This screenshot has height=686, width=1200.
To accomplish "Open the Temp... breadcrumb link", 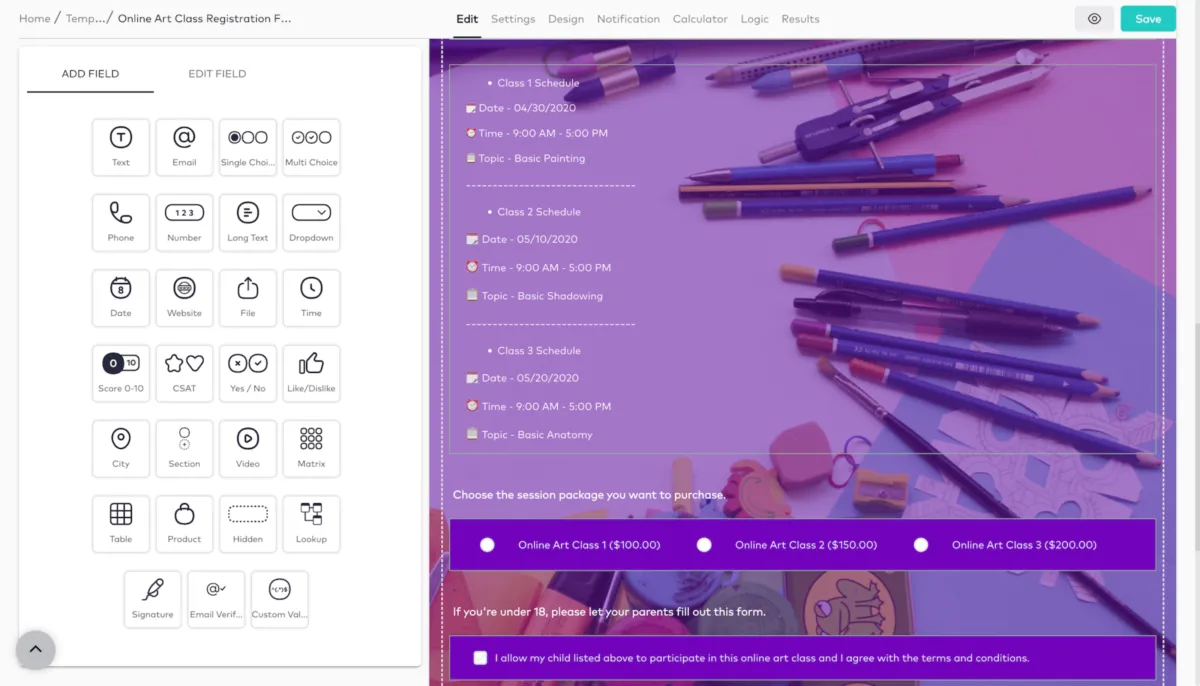I will pyautogui.click(x=87, y=19).
